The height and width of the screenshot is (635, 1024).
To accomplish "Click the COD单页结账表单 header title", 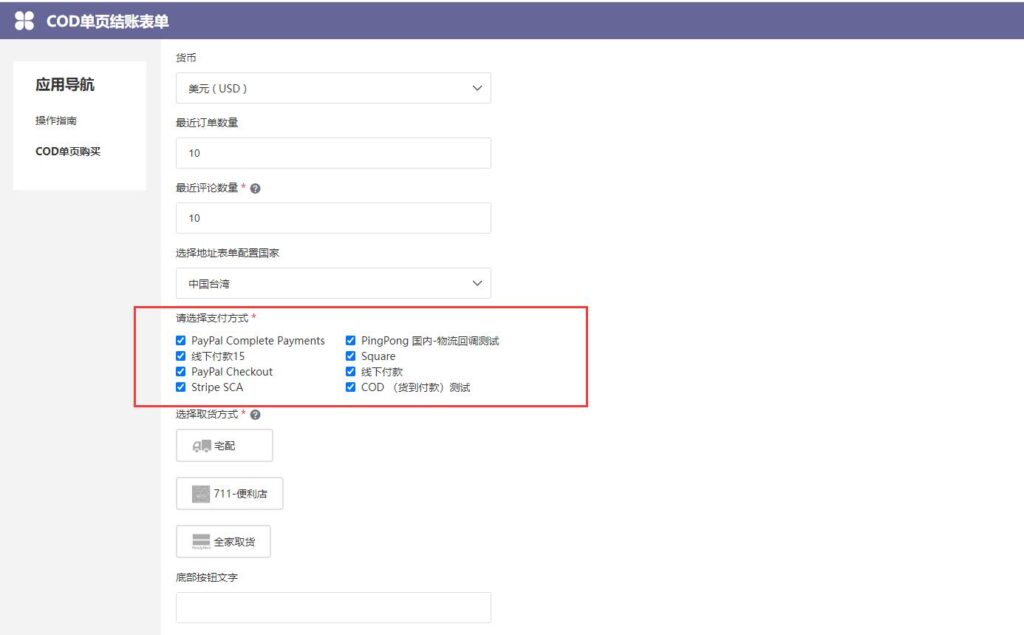I will point(107,22).
